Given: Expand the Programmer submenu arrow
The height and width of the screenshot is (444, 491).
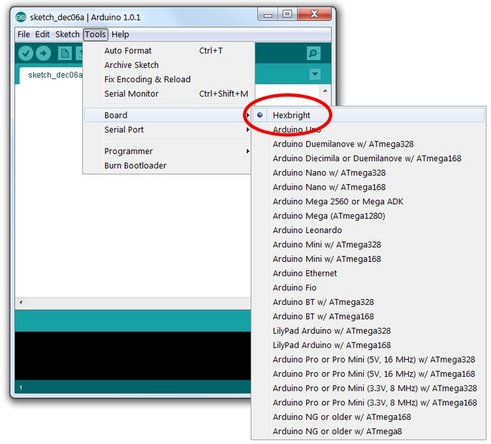Looking at the screenshot, I should (247, 151).
